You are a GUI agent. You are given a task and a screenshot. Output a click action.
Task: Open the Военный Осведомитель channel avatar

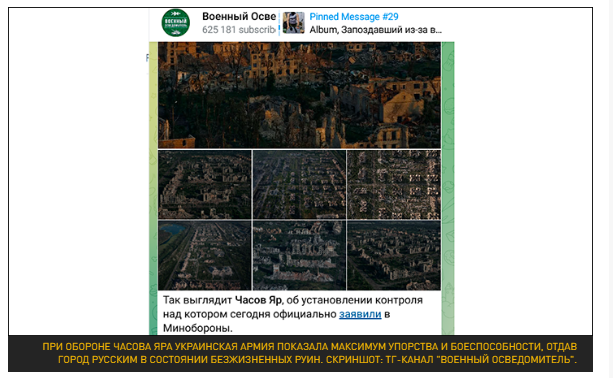[176, 23]
